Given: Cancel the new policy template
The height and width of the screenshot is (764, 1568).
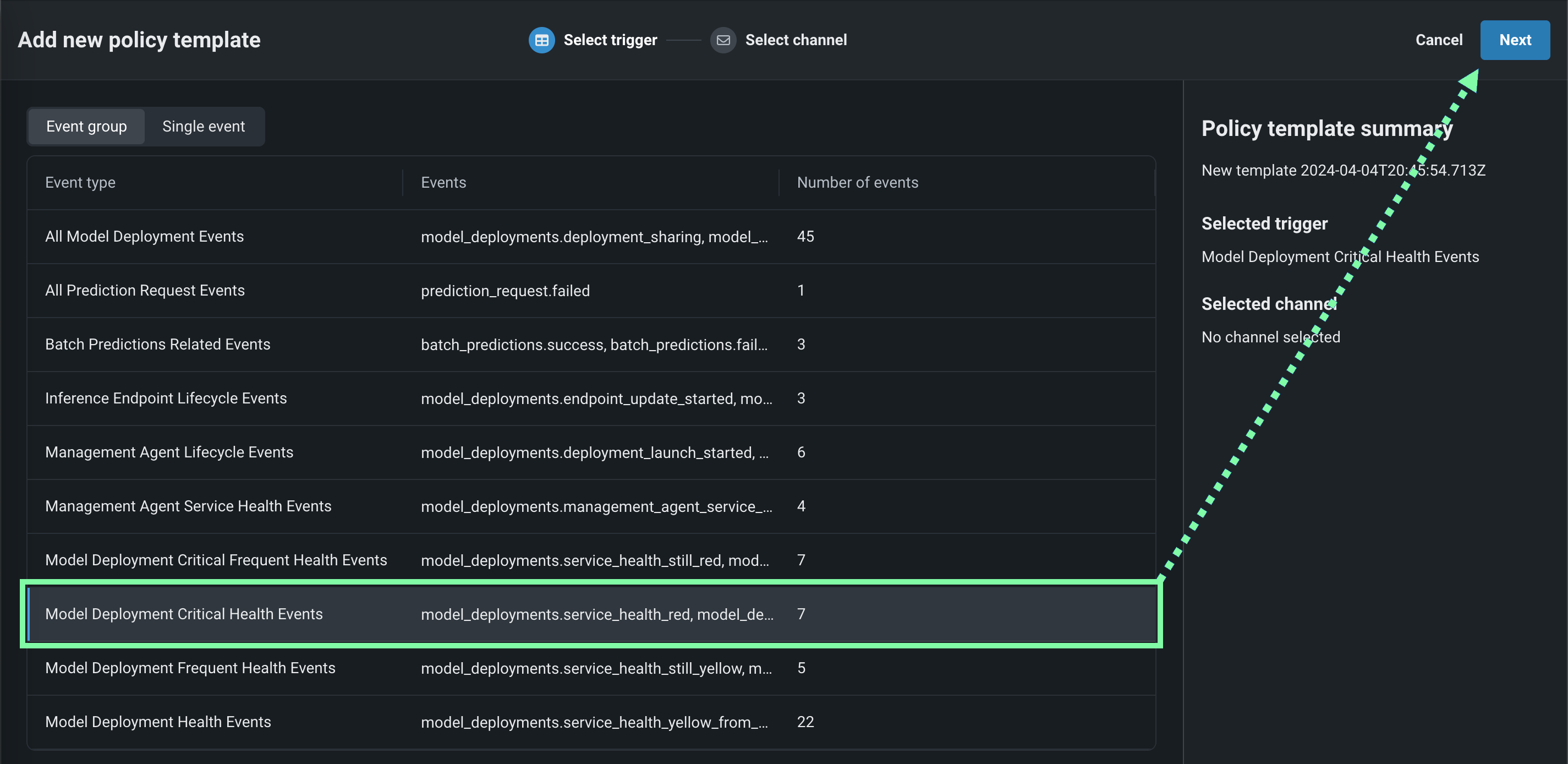Looking at the screenshot, I should (1438, 40).
